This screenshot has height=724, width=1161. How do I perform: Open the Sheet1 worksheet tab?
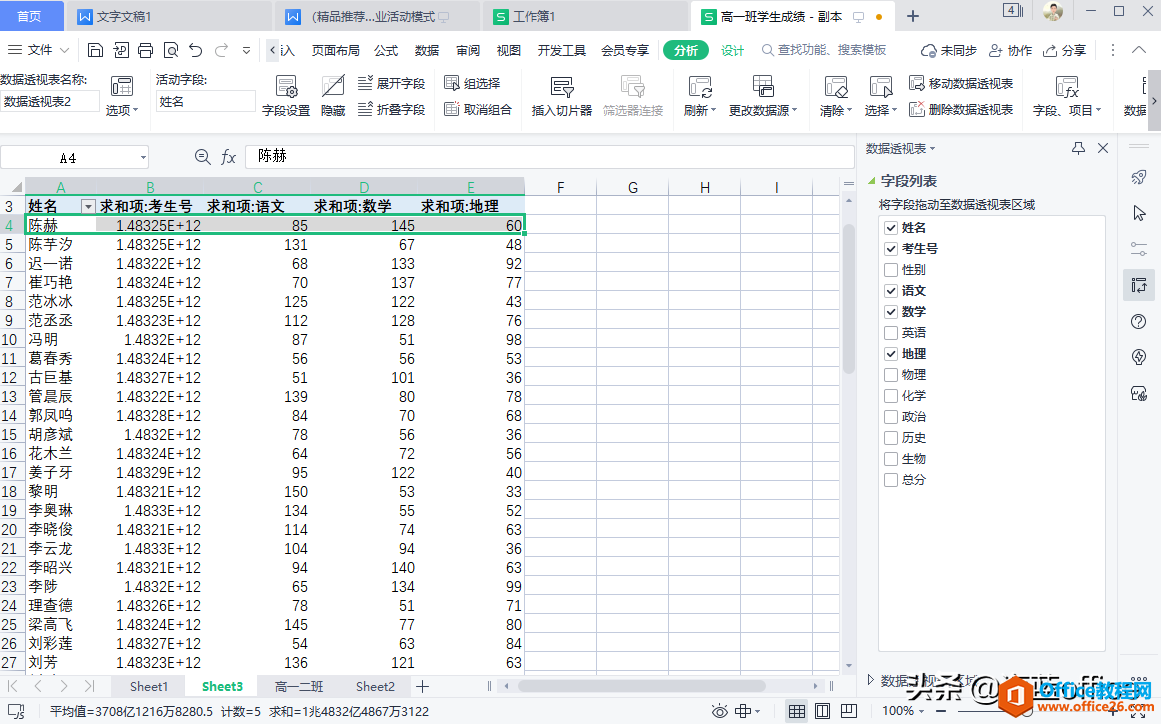coord(149,686)
